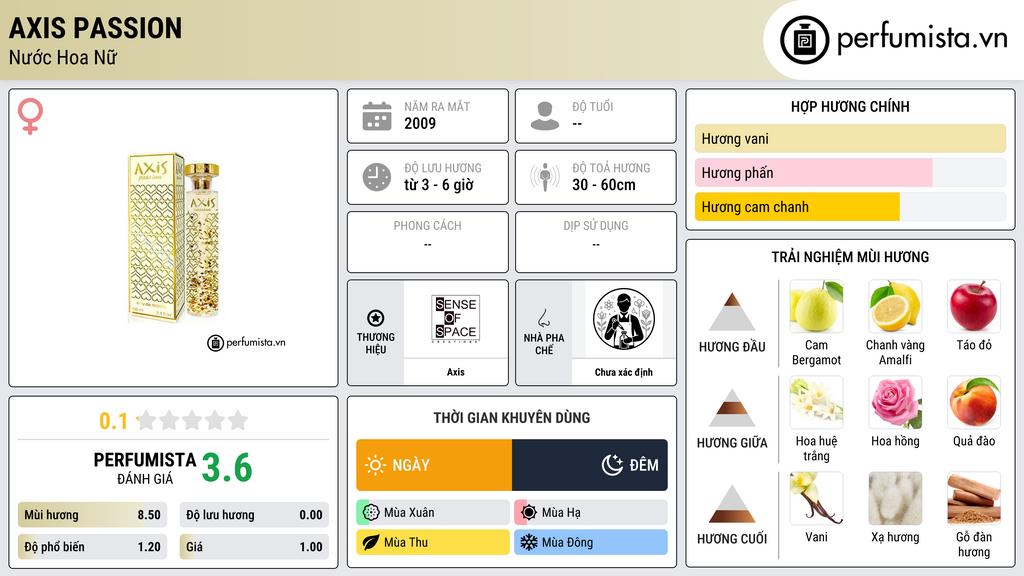Click the perfumer illustration Chưa xác định
1024x576 pixels.
pyautogui.click(x=624, y=319)
